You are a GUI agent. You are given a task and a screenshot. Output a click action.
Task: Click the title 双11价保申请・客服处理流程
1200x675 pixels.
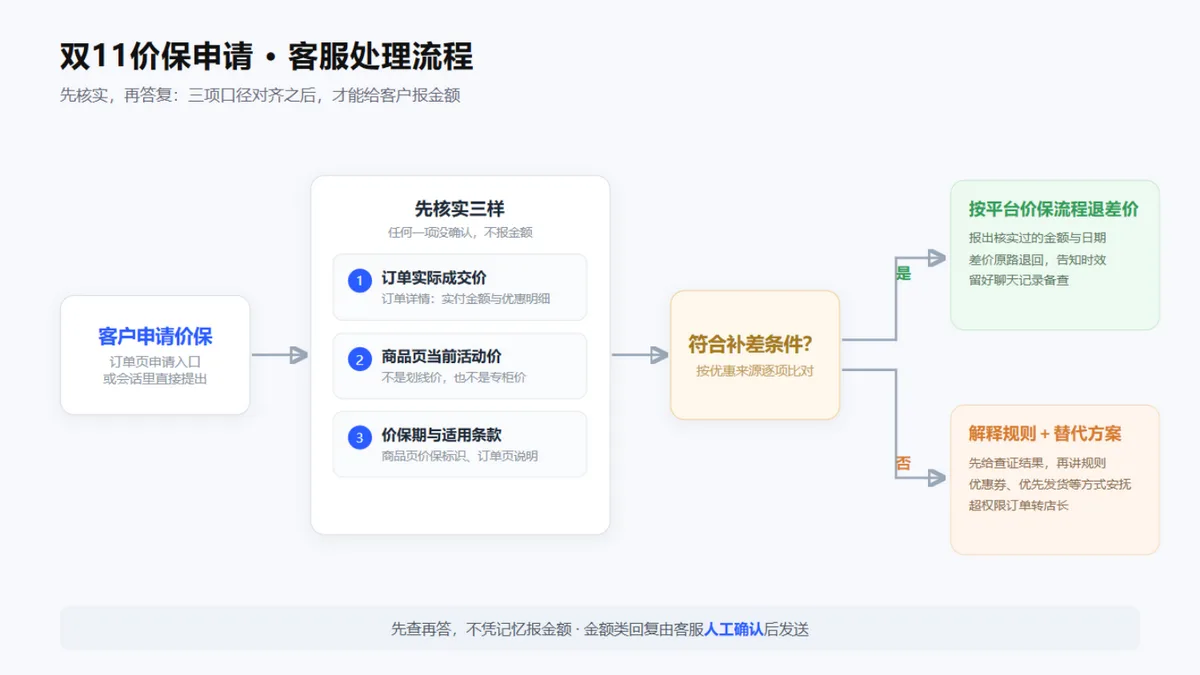pyautogui.click(x=267, y=56)
